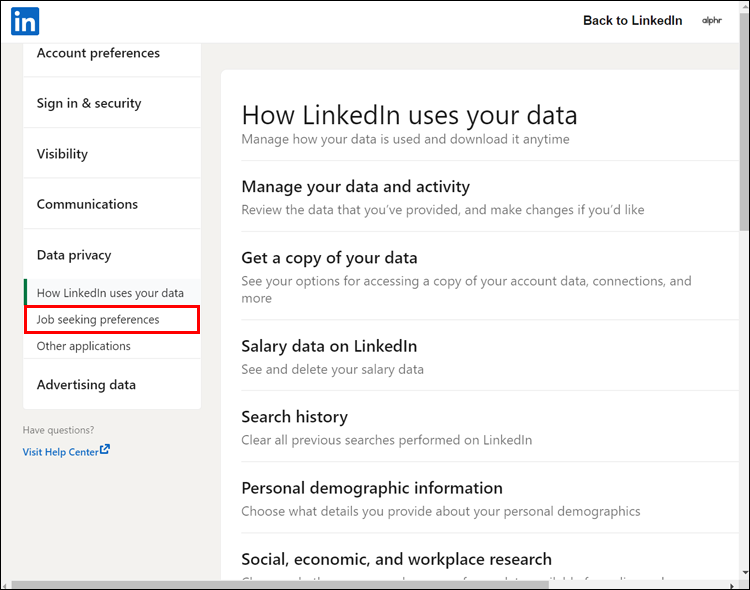
Task: Click the horizontal scrollbar at bottom
Action: pos(280,584)
